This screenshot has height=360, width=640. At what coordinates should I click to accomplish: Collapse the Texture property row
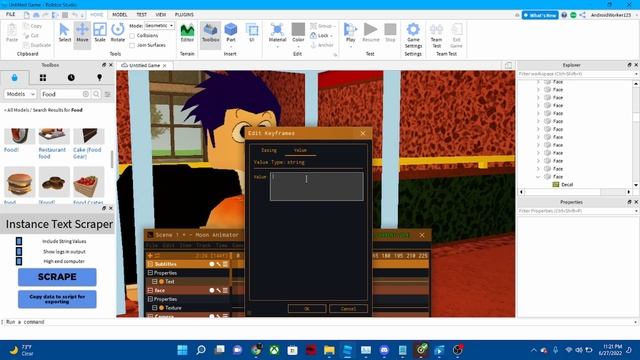pos(155,308)
